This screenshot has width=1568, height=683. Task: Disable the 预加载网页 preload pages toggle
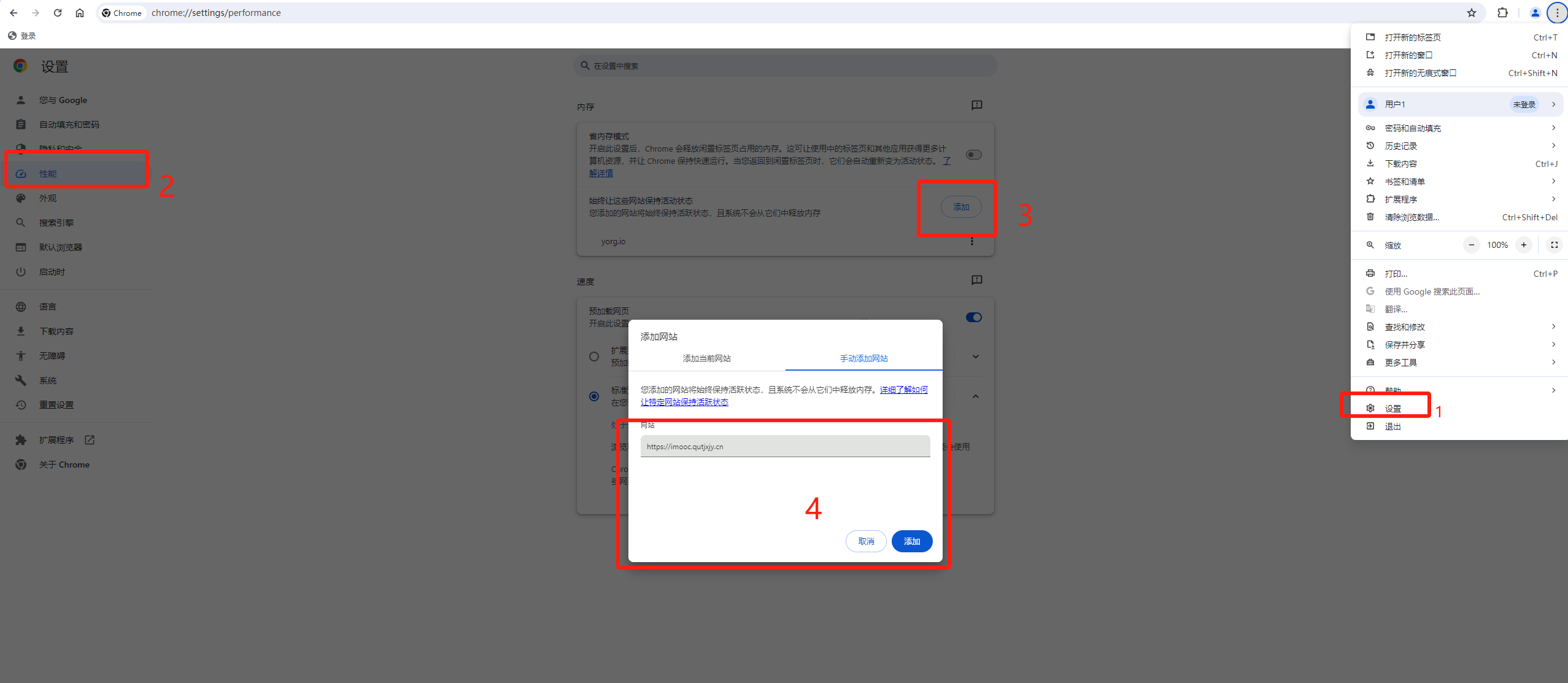pos(973,317)
